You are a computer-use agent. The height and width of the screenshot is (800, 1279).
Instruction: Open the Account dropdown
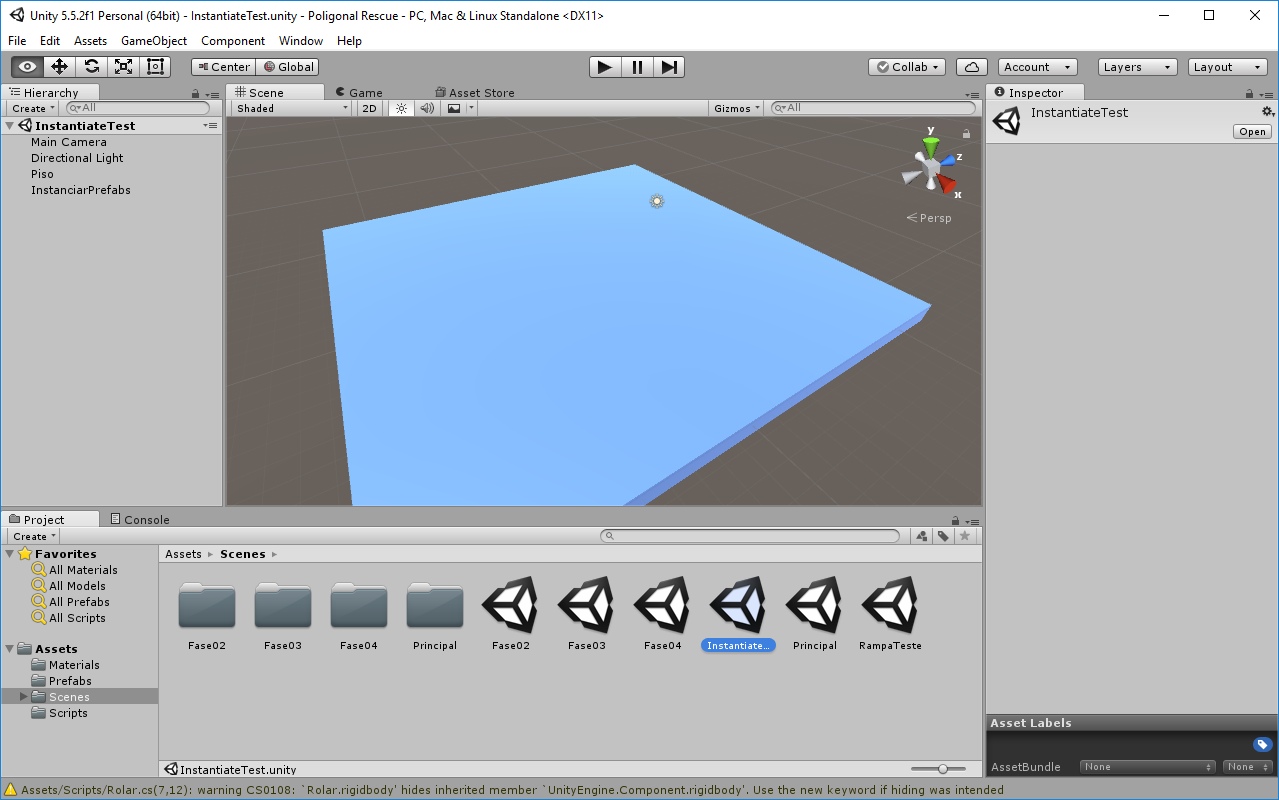pos(1037,67)
